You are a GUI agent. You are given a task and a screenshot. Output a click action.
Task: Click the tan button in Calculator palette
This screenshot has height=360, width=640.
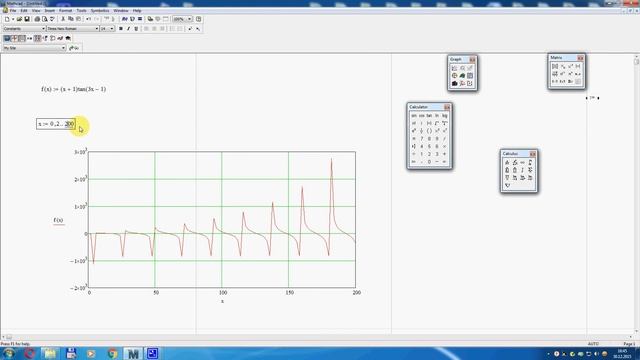tap(429, 116)
